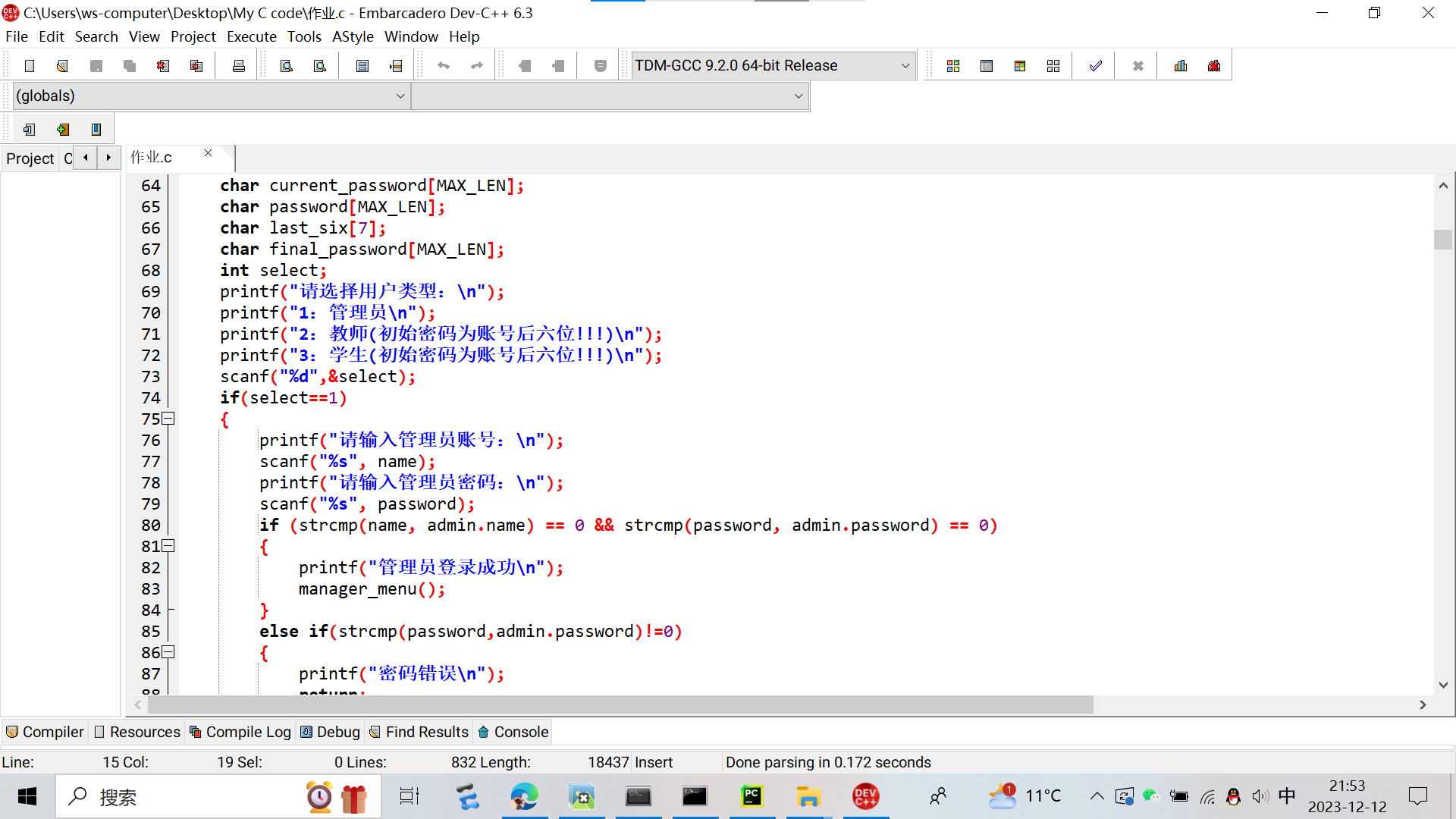Show the previous side panel tab arrow
Screen dimensions: 1456x819
[x=86, y=158]
